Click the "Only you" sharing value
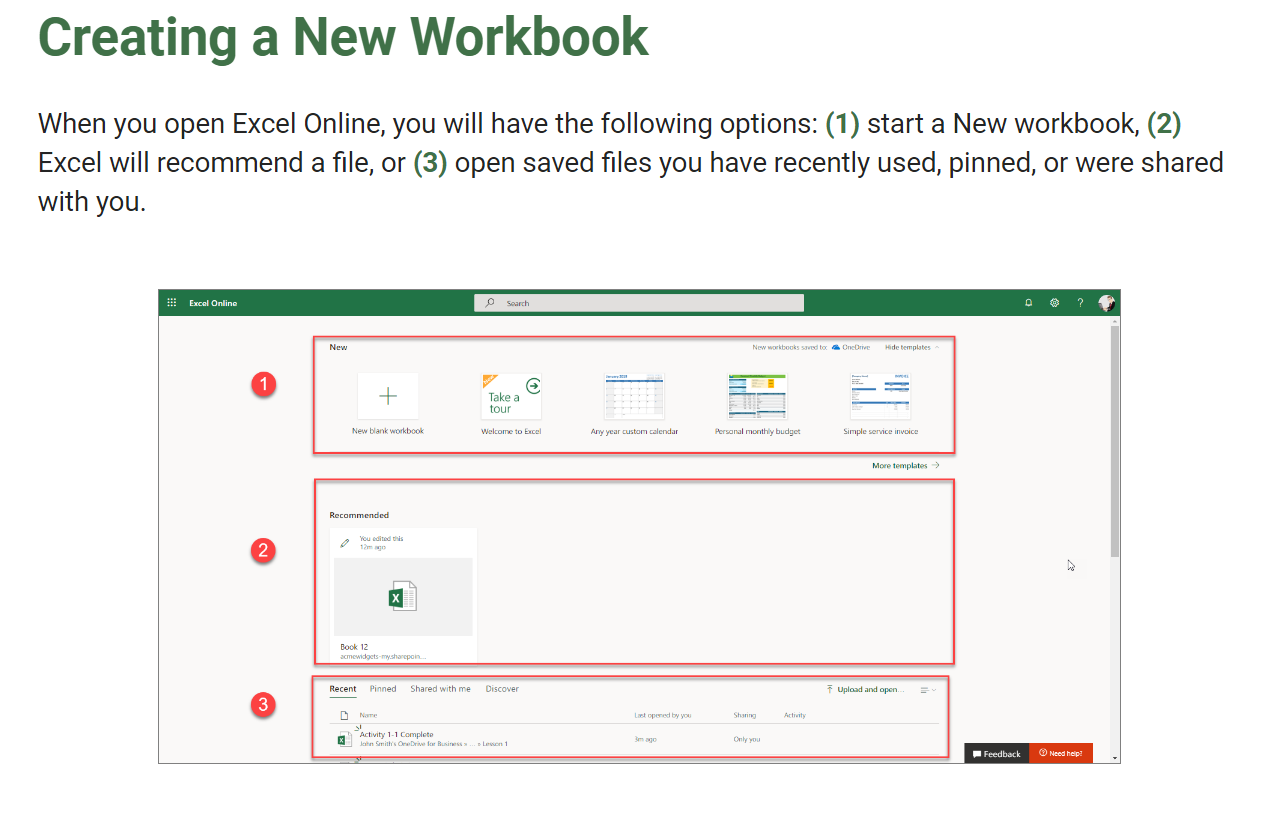Image resolution: width=1279 pixels, height=815 pixels. click(x=747, y=739)
